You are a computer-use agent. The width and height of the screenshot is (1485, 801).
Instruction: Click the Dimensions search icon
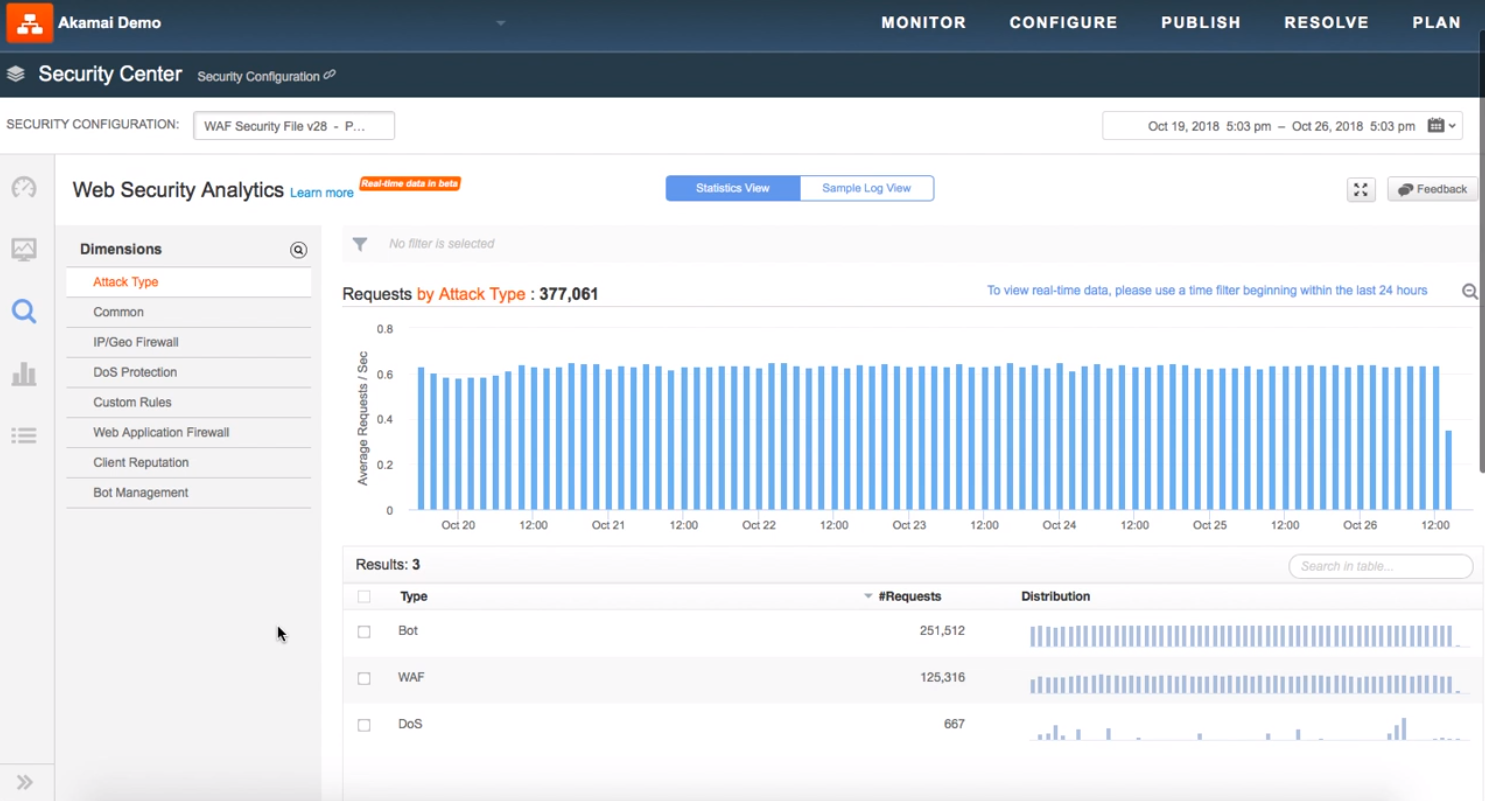coord(298,250)
